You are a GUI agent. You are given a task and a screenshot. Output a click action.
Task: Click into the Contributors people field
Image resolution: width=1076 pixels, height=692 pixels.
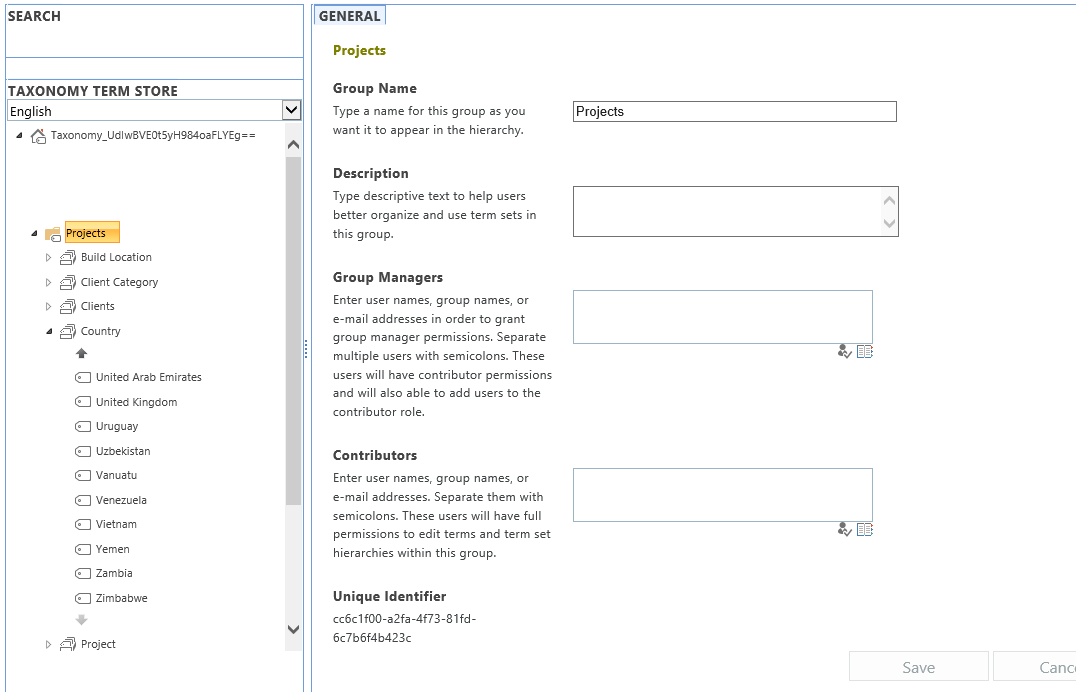click(x=723, y=495)
